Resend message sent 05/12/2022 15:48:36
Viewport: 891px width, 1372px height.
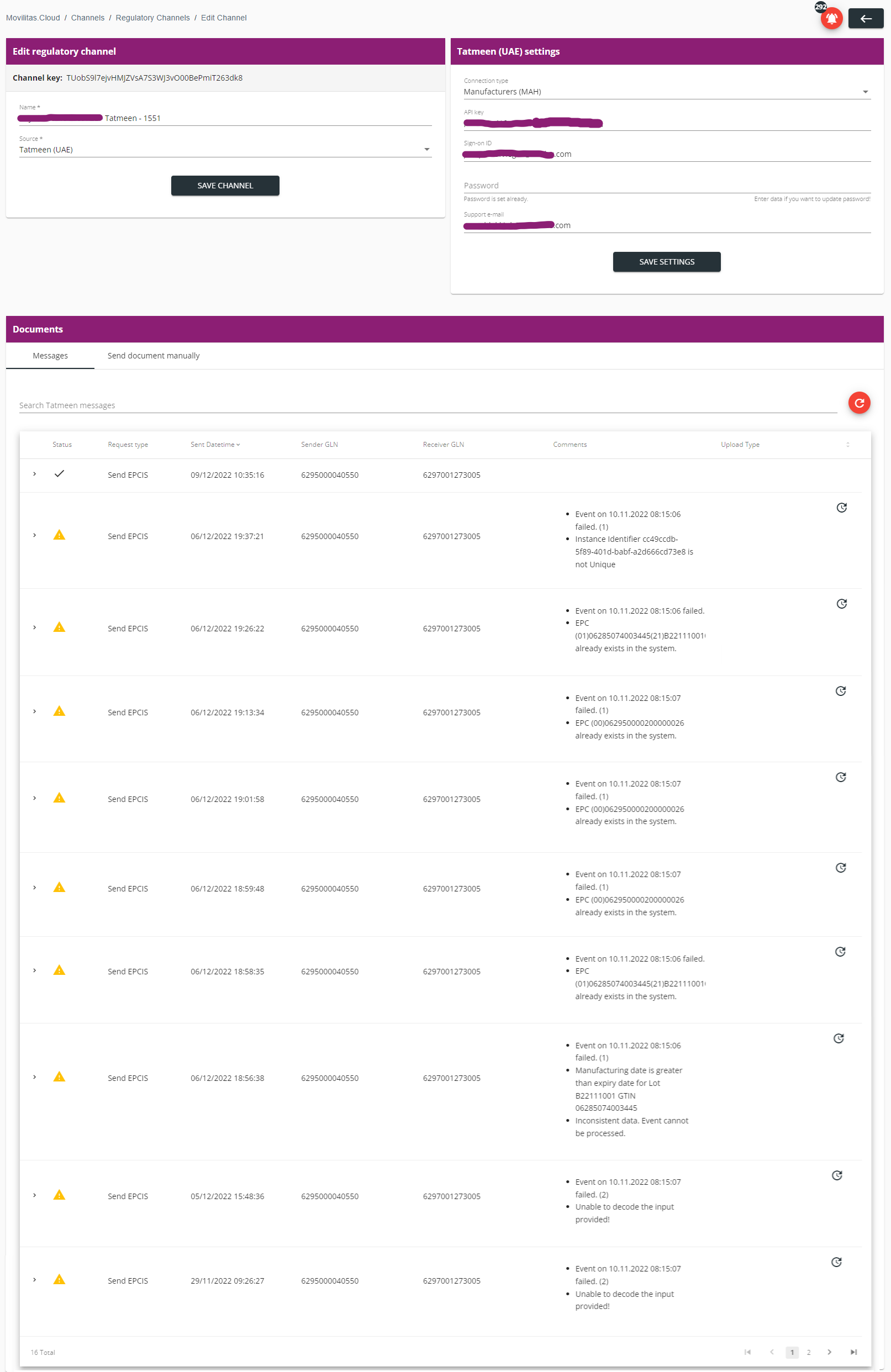tap(837, 1175)
